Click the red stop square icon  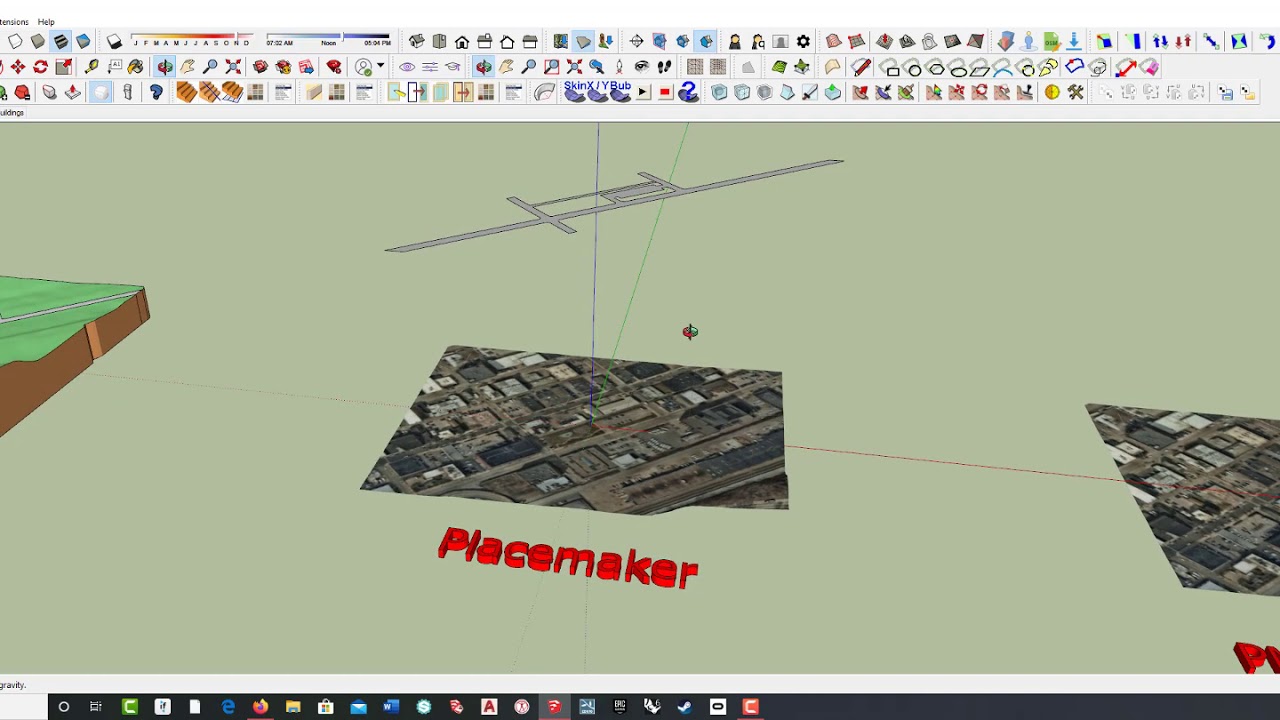click(x=665, y=92)
